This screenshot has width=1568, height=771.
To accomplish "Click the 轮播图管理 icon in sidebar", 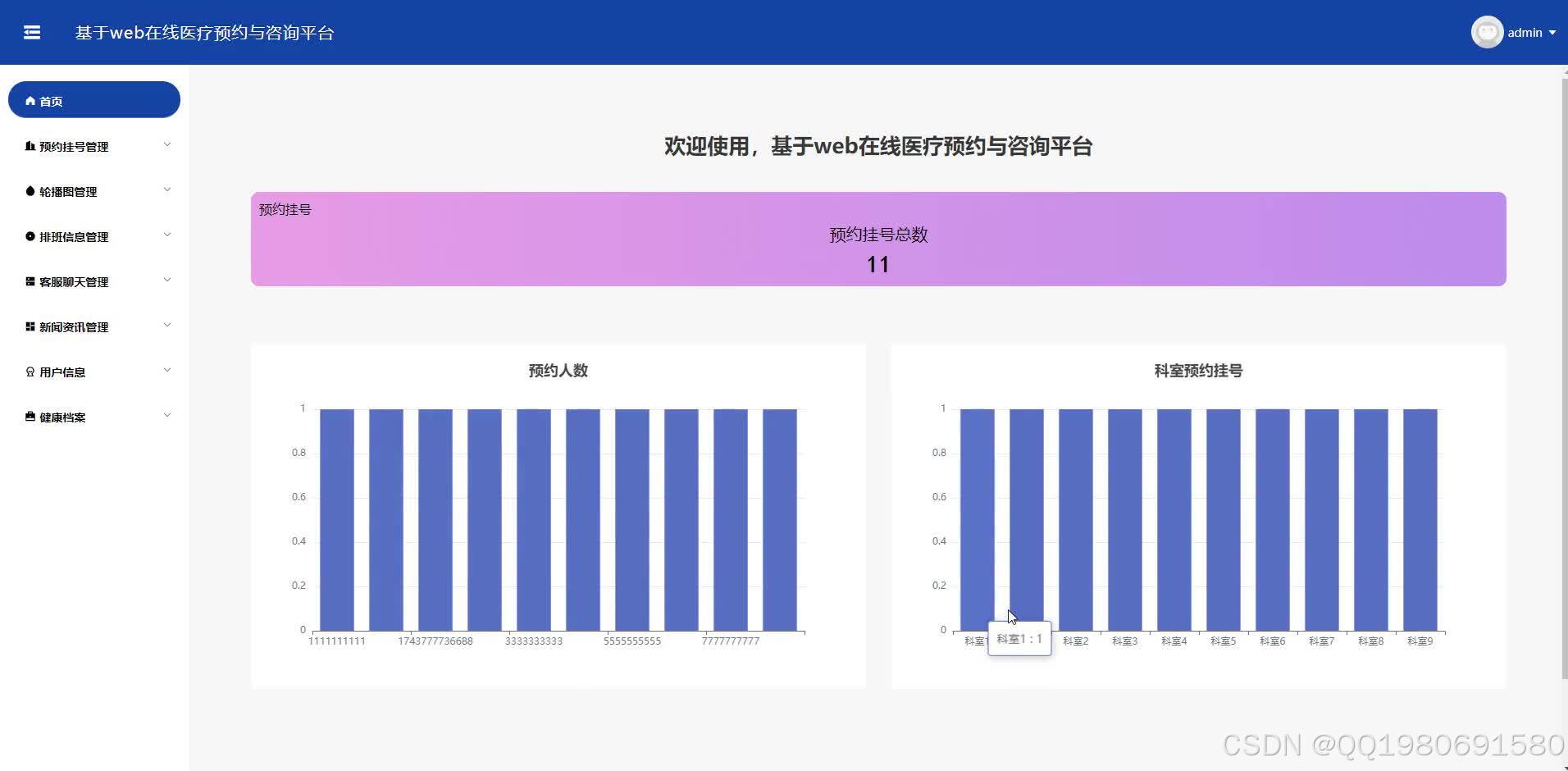I will tap(29, 190).
